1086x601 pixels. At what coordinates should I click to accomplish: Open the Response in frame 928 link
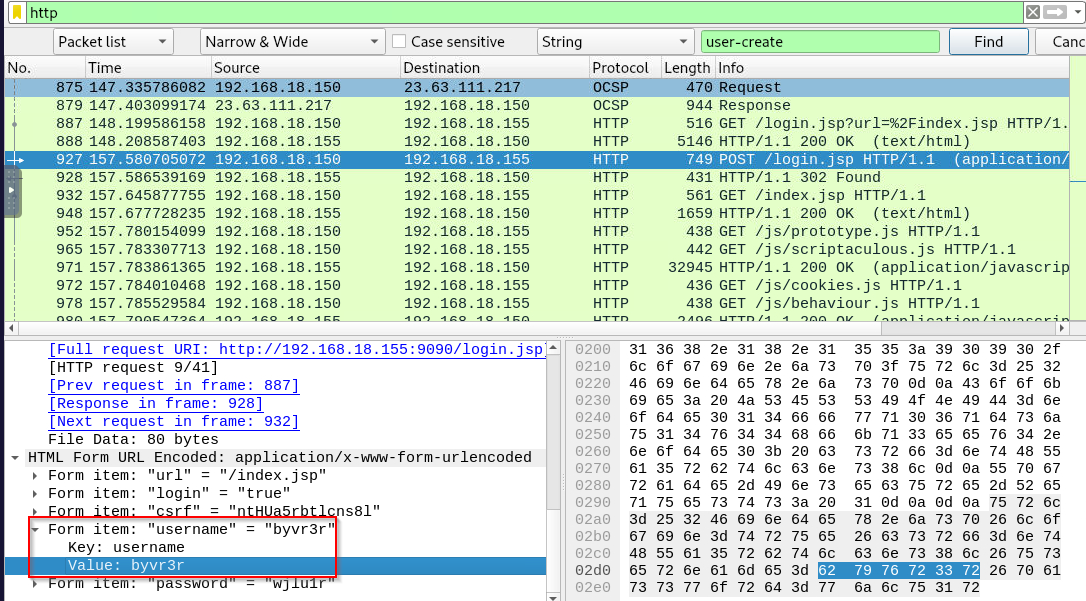[155, 403]
